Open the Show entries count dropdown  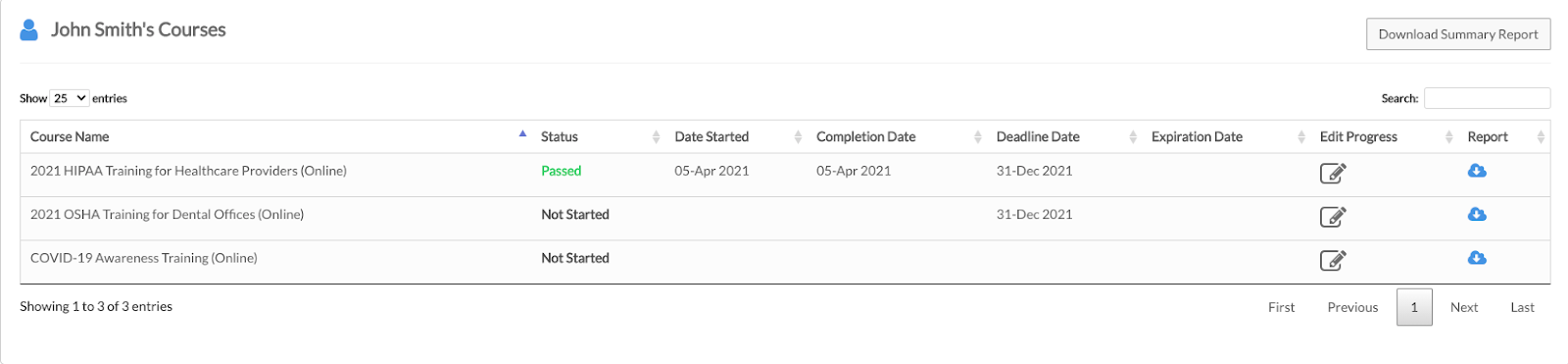tap(70, 98)
